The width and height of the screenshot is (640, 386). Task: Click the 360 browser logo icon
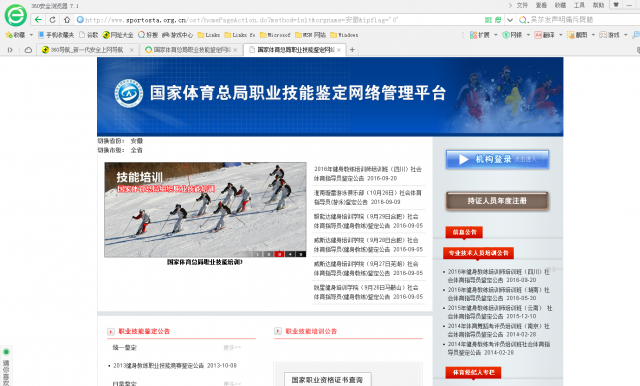16,16
